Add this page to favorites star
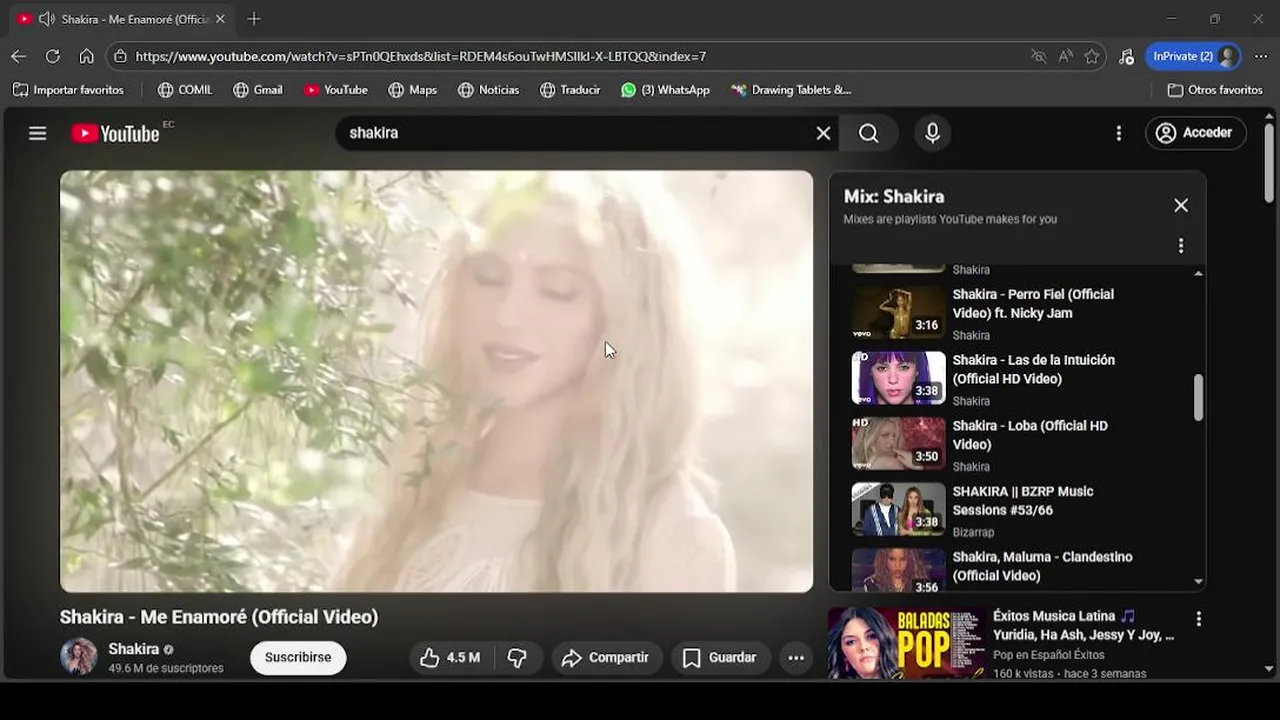Screen dimensions: 1280x720 (1092, 56)
